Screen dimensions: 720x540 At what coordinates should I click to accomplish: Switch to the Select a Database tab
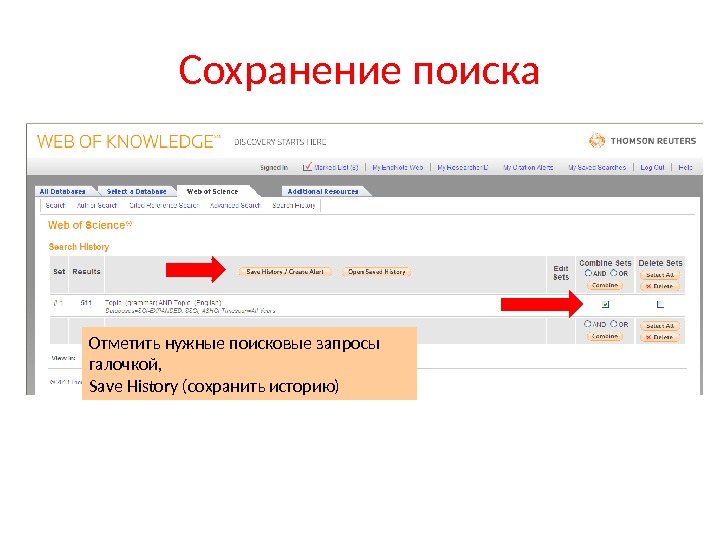click(x=136, y=191)
